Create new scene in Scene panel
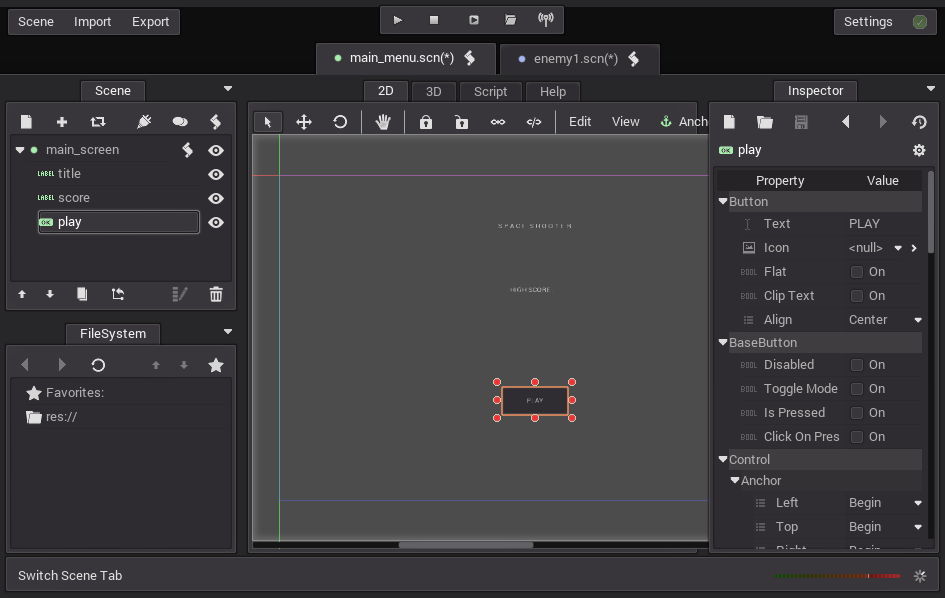This screenshot has height=598, width=945. [26, 122]
